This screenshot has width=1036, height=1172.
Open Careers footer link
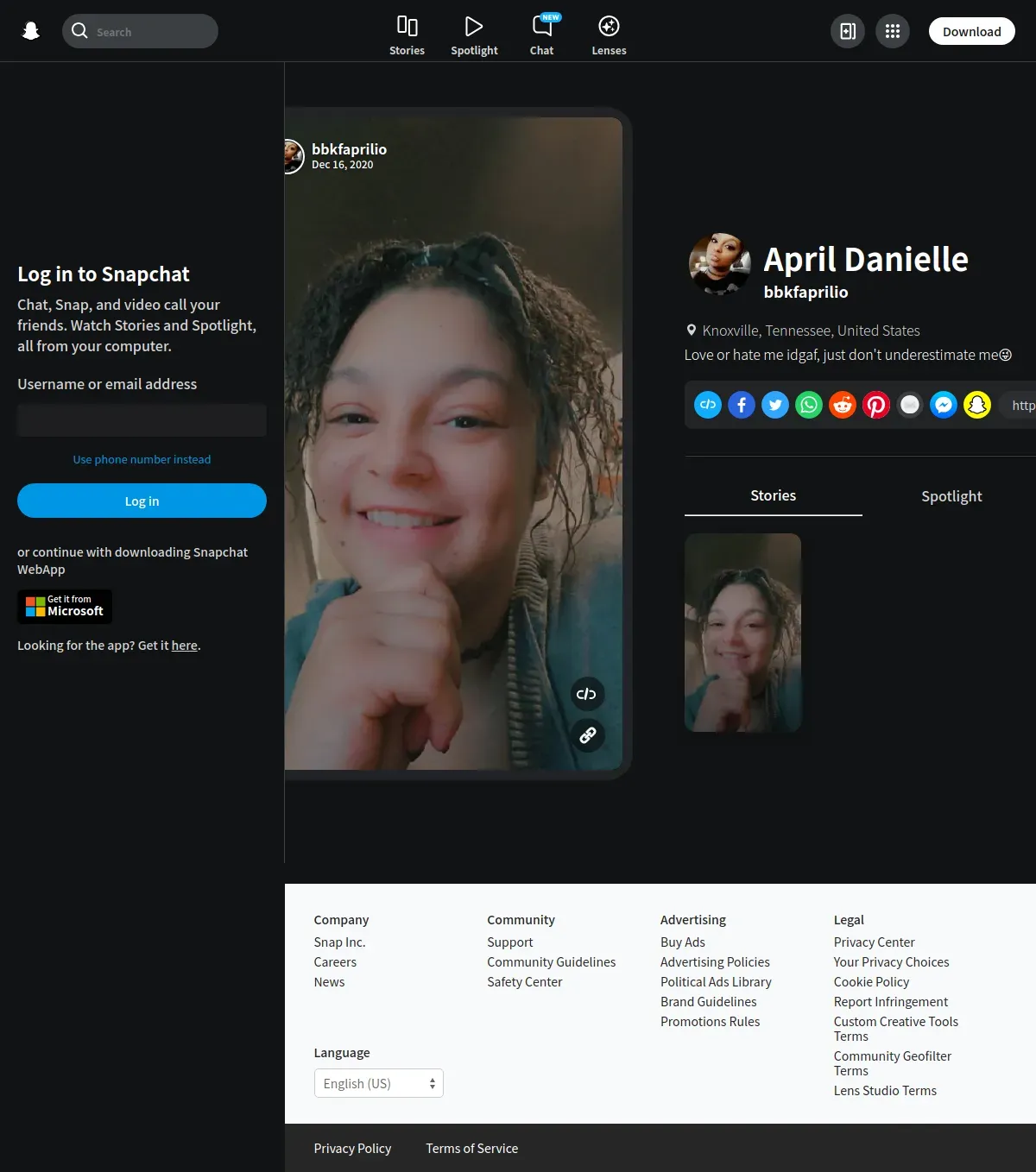335,962
